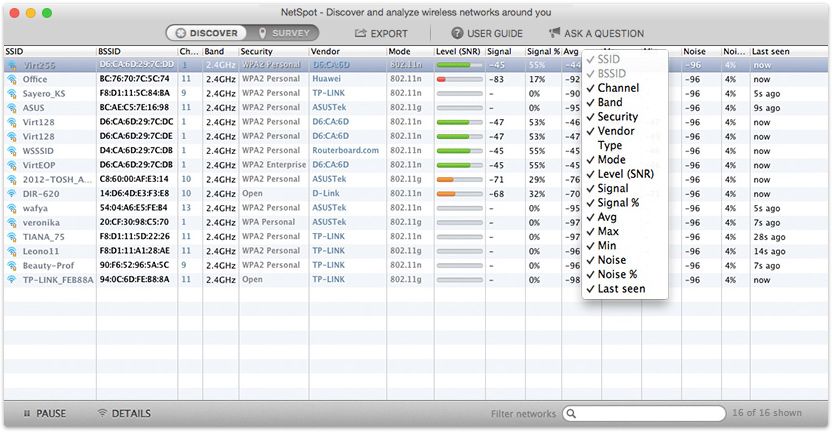This screenshot has width=832, height=432.
Task: Click the Wi-Fi icon beside 2012-TOSH_A
Action: click(x=12, y=179)
